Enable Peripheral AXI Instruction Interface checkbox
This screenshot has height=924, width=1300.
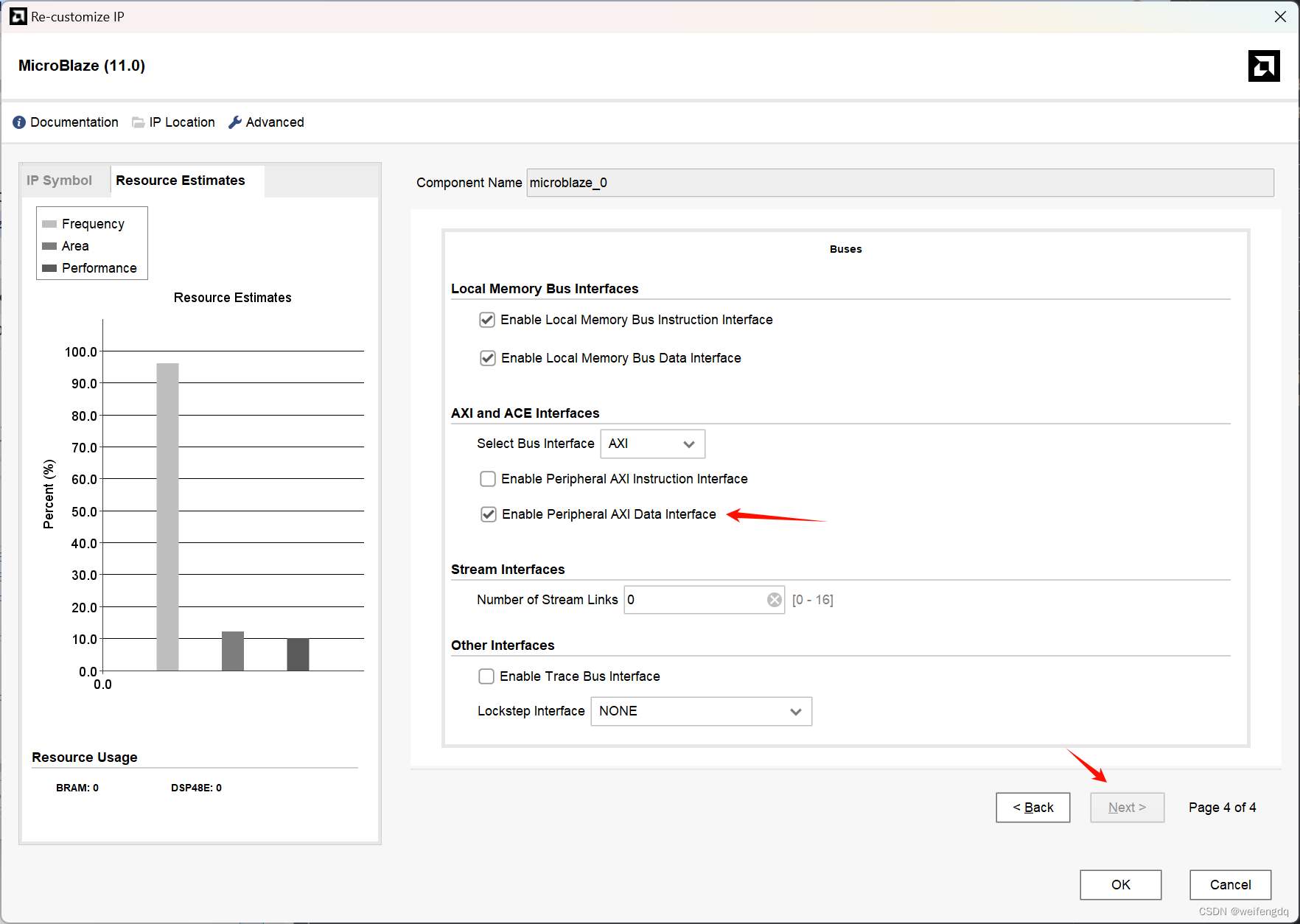[x=488, y=479]
